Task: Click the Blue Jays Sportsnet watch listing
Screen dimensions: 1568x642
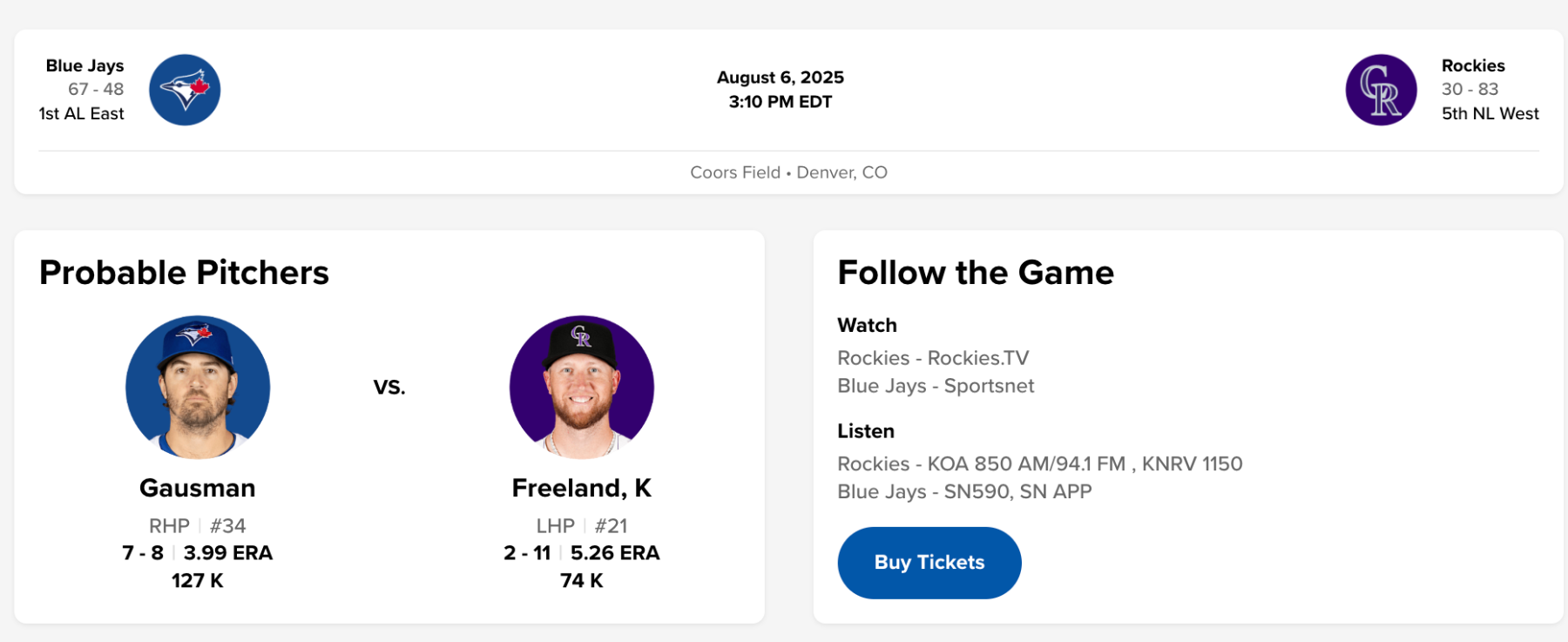Action: click(x=936, y=386)
